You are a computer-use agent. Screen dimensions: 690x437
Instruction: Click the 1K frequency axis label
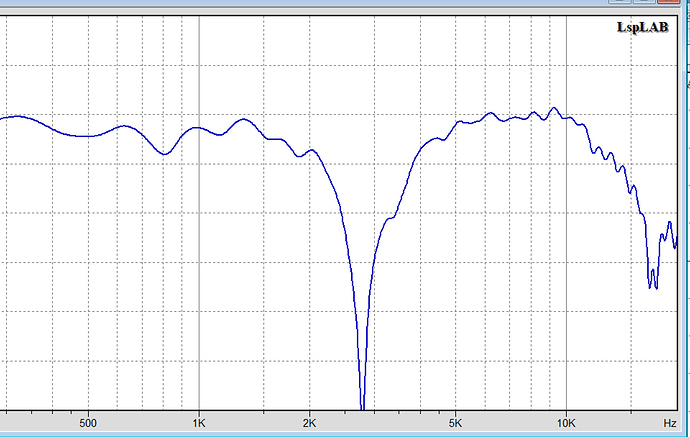(x=199, y=422)
